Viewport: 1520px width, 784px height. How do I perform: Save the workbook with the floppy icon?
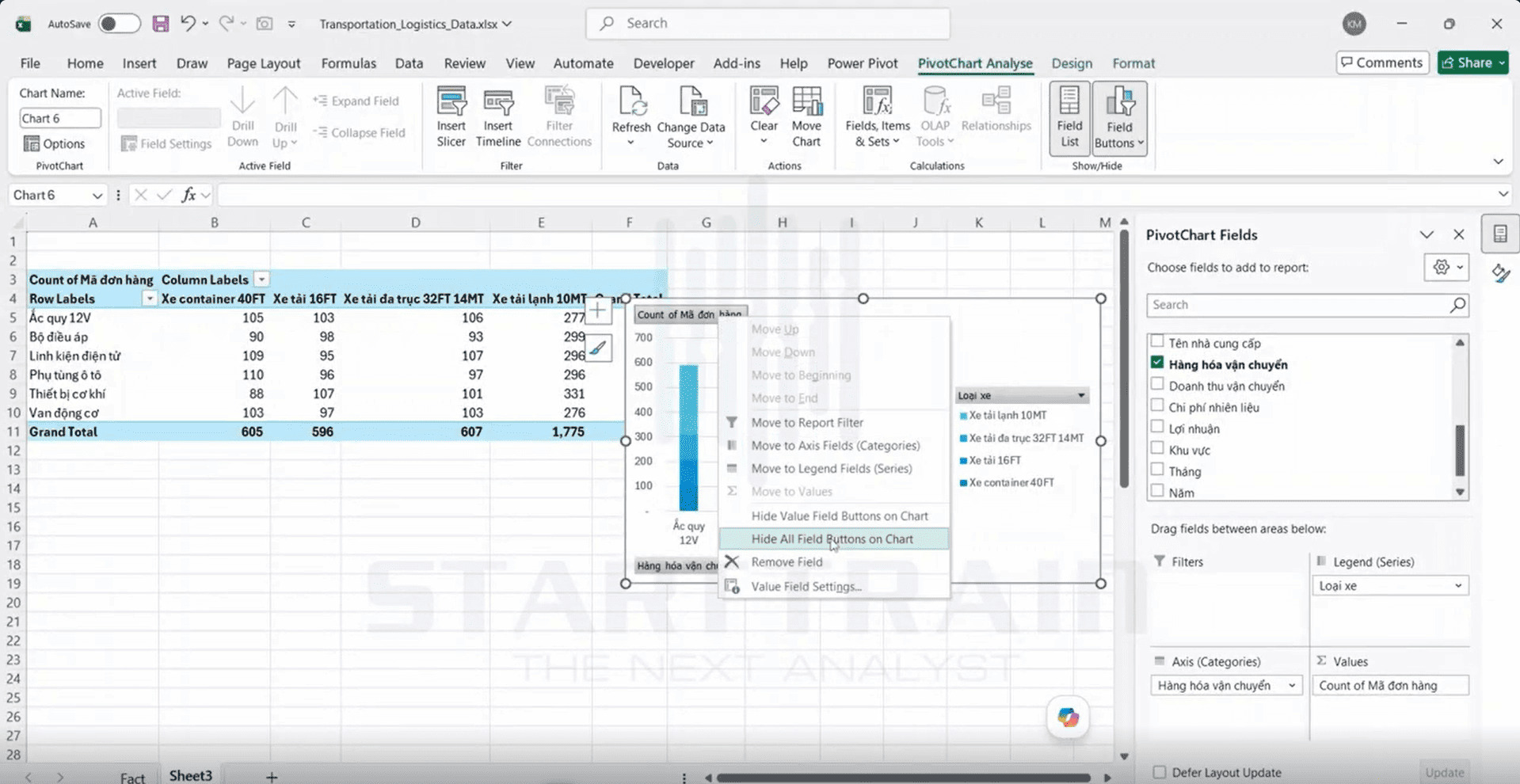coord(161,24)
